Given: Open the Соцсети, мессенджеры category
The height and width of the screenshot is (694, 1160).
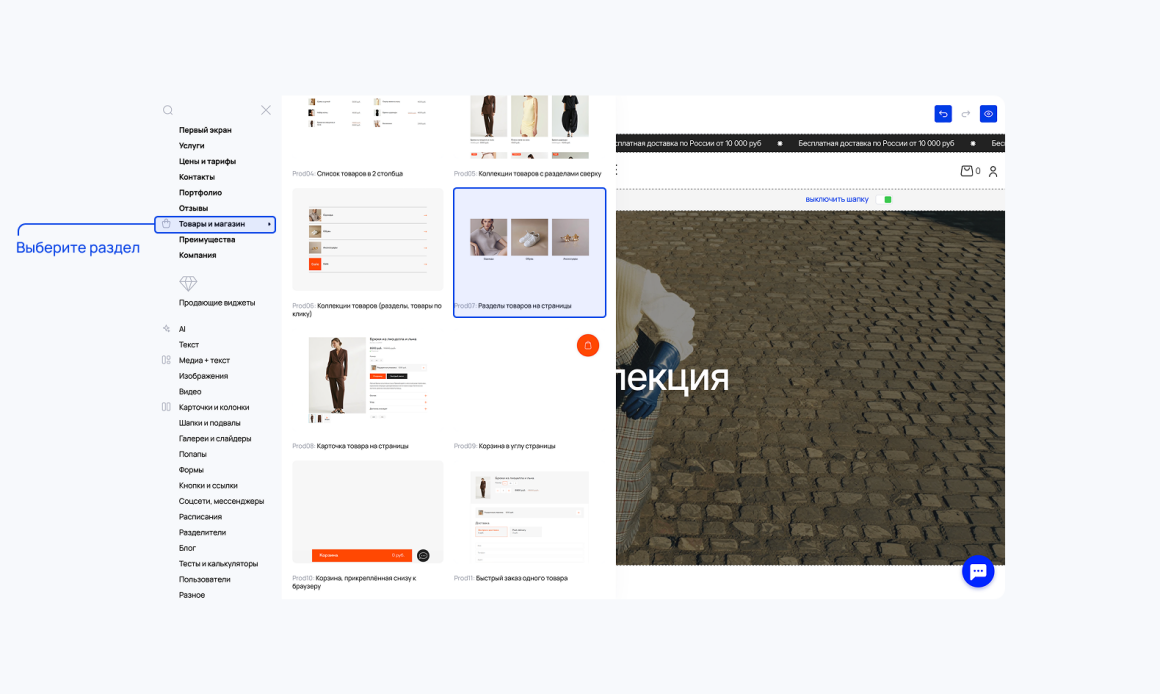Looking at the screenshot, I should [221, 501].
